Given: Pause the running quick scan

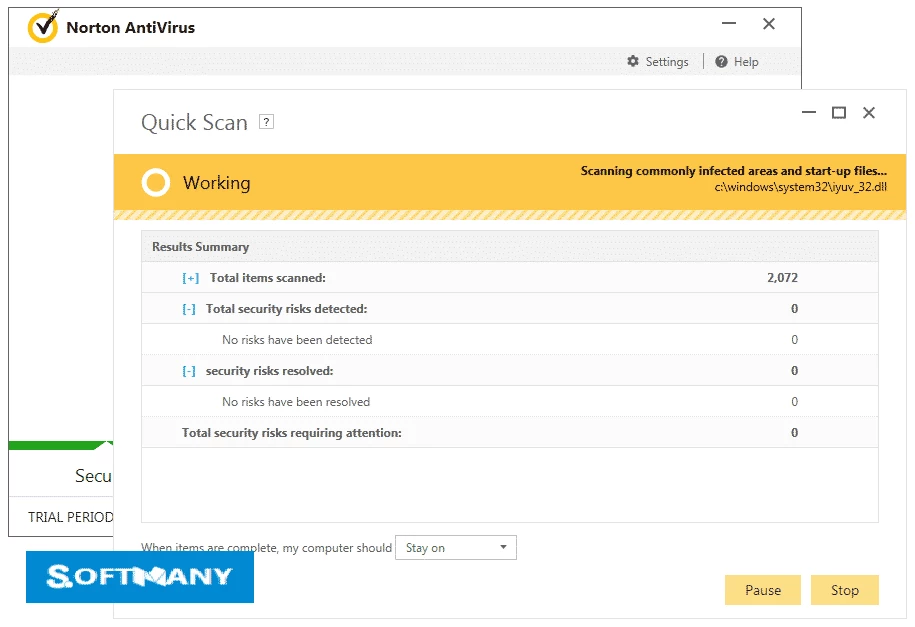Looking at the screenshot, I should pos(762,590).
